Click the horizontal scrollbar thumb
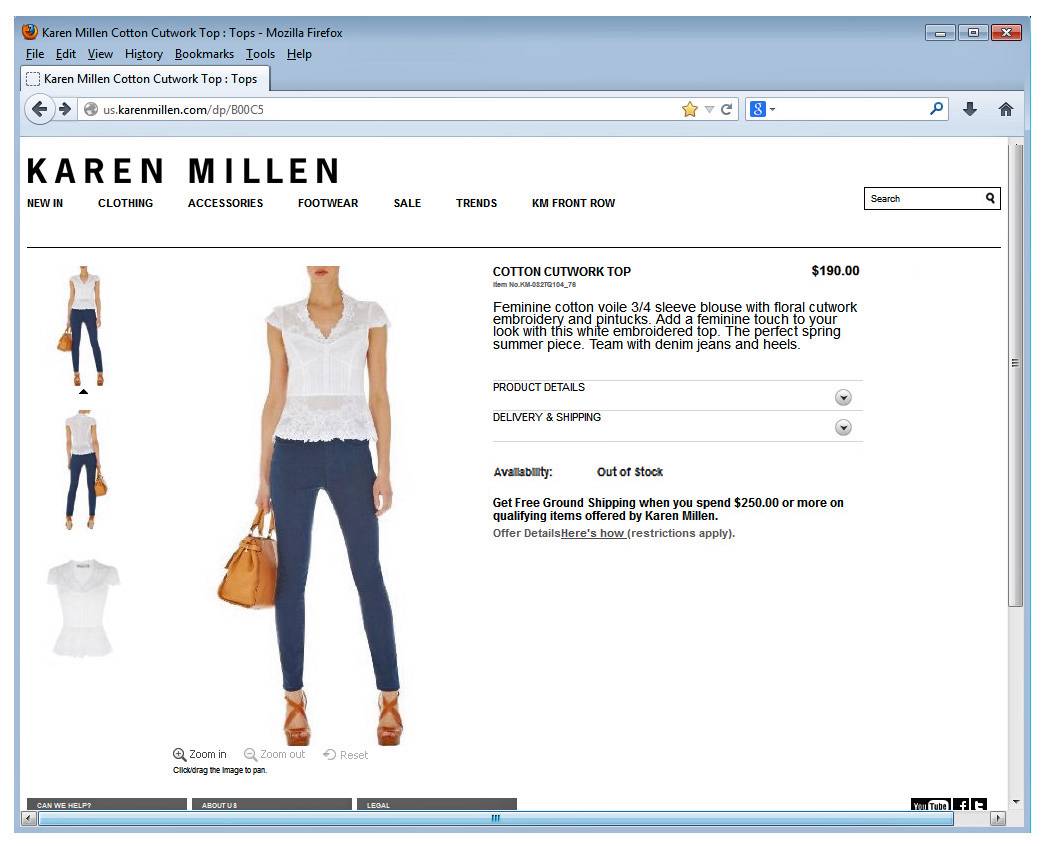Viewport: 1043px width, 846px height. tap(496, 818)
